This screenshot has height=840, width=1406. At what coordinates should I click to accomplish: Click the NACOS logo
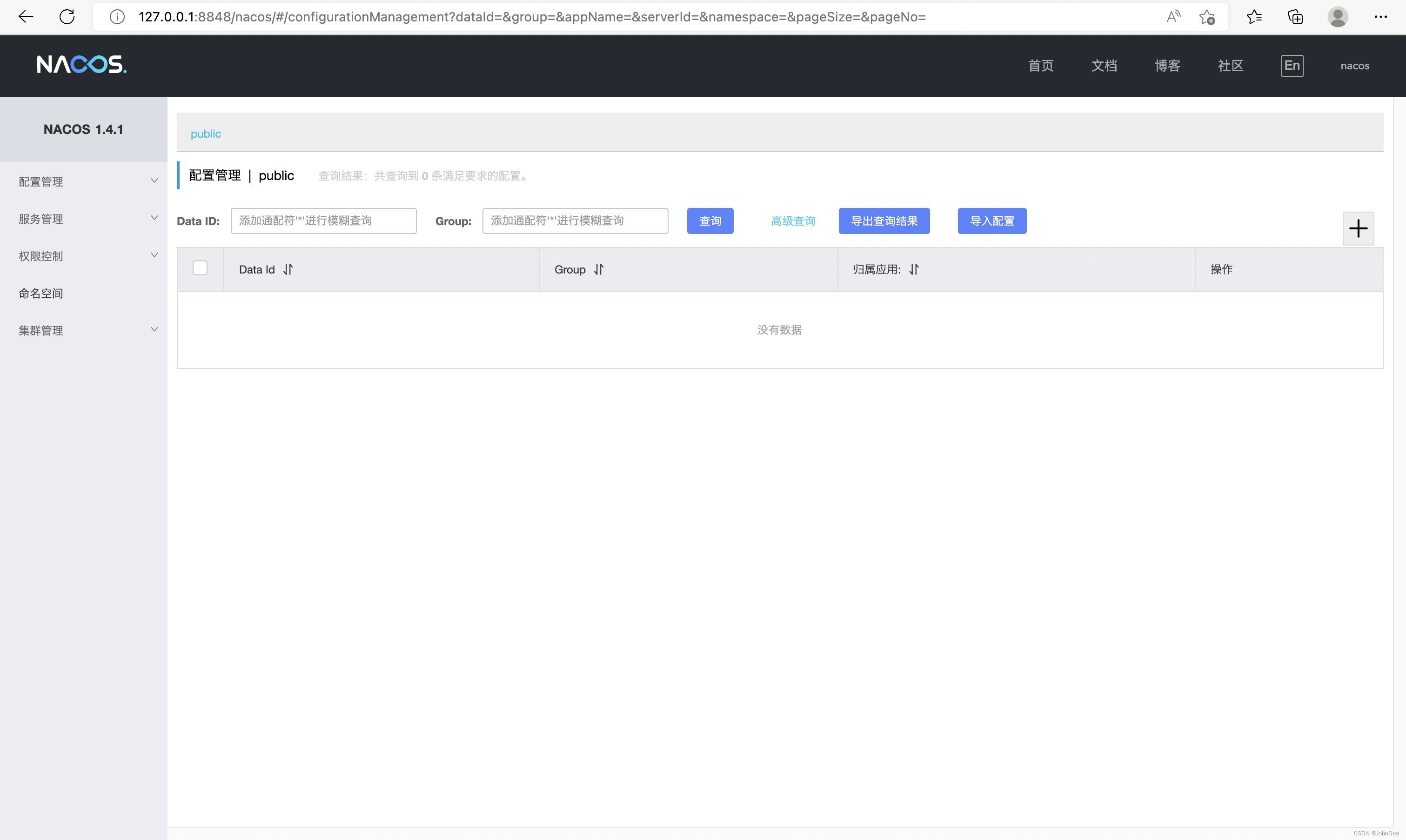[x=81, y=65]
